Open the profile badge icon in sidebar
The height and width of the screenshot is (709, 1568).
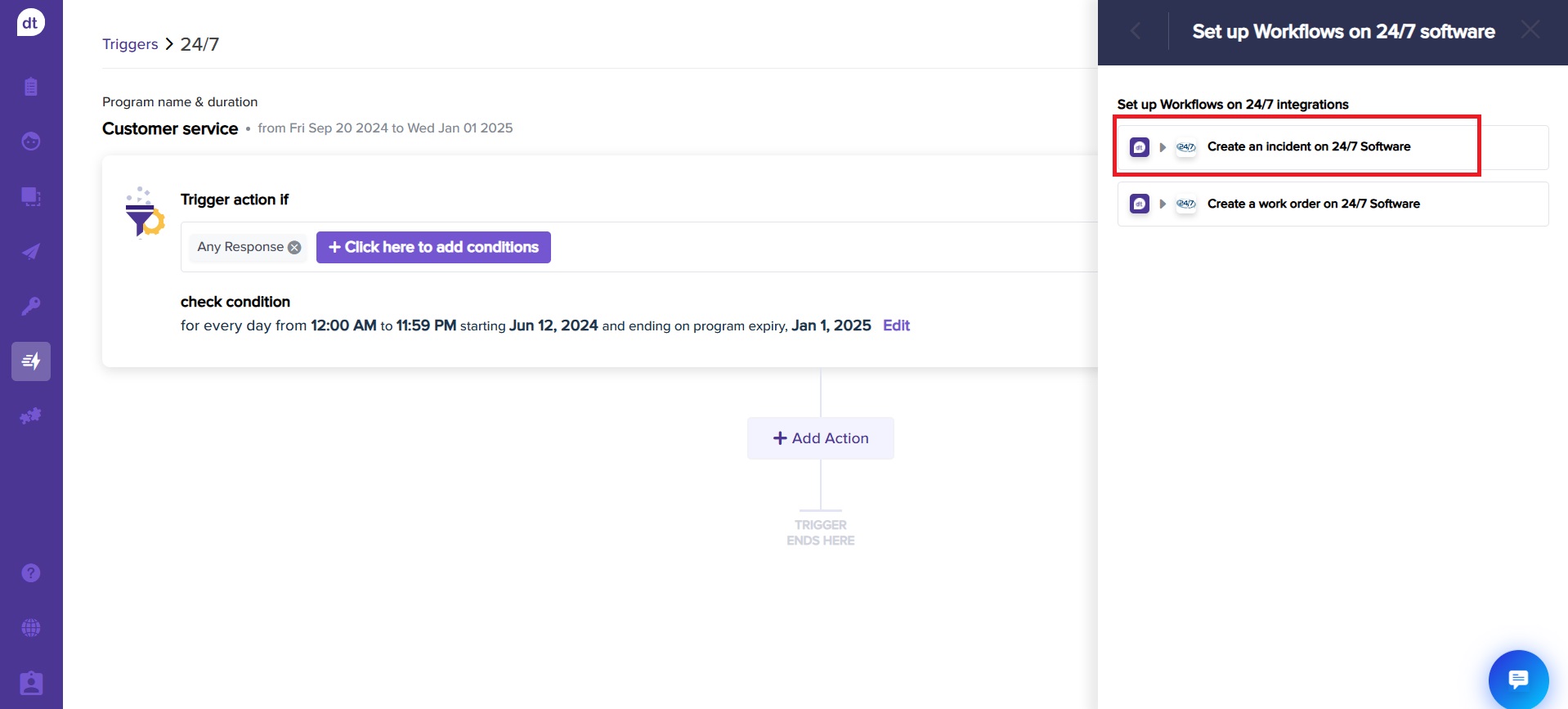click(x=31, y=683)
